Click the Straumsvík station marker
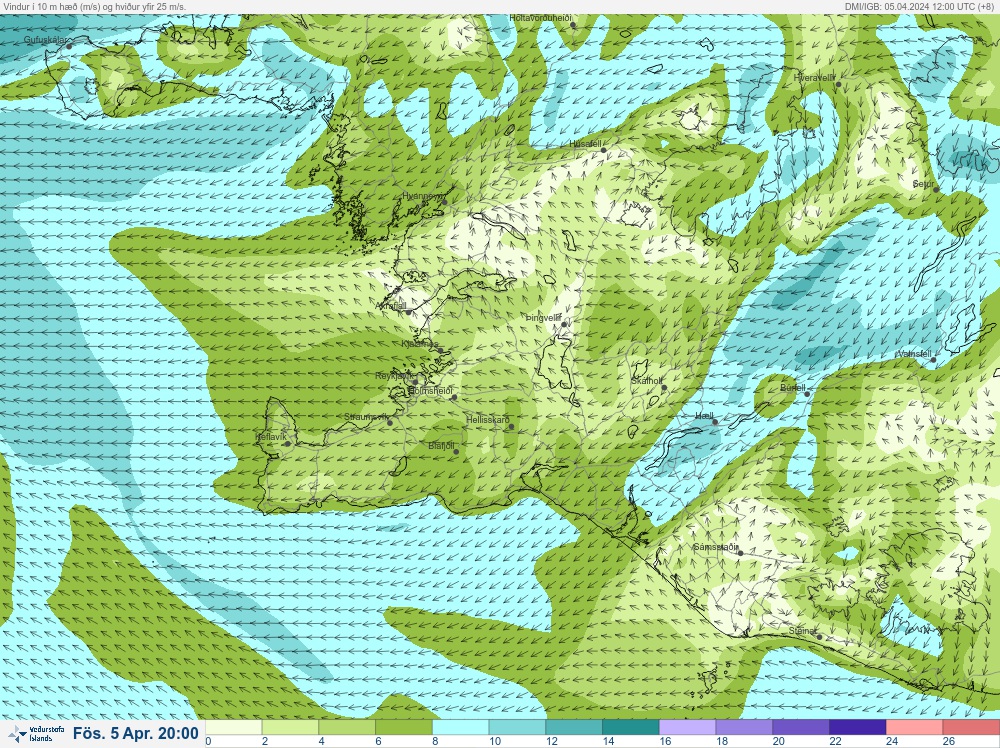The image size is (1000, 748). coord(390,423)
